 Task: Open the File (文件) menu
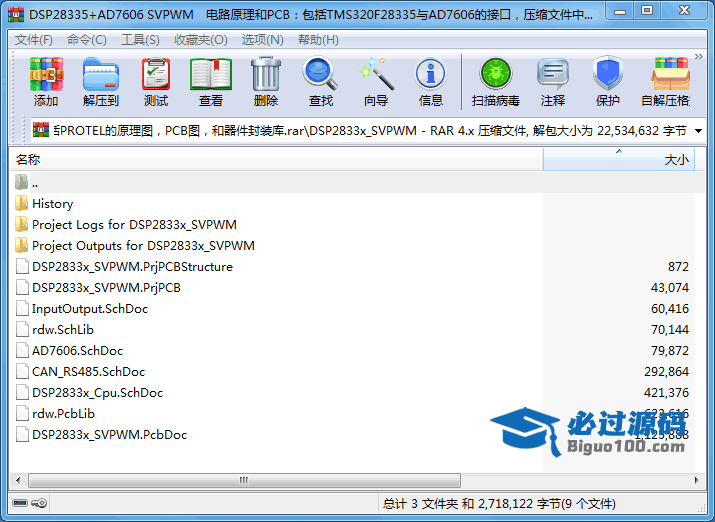tap(34, 40)
